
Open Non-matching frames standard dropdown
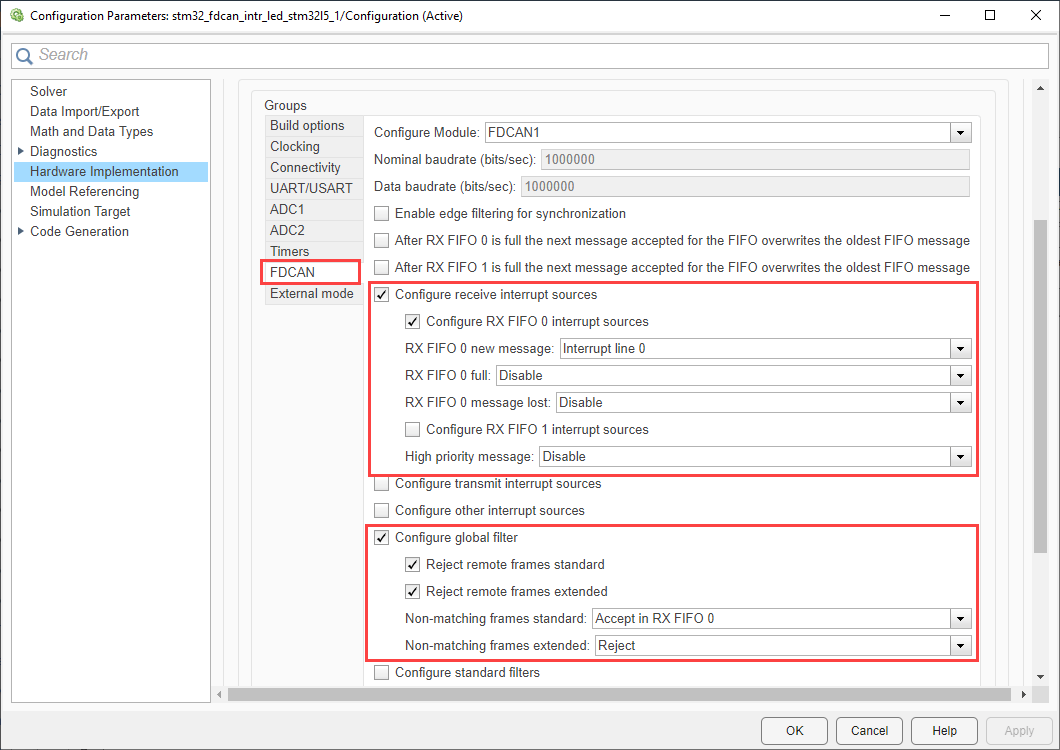(x=960, y=619)
